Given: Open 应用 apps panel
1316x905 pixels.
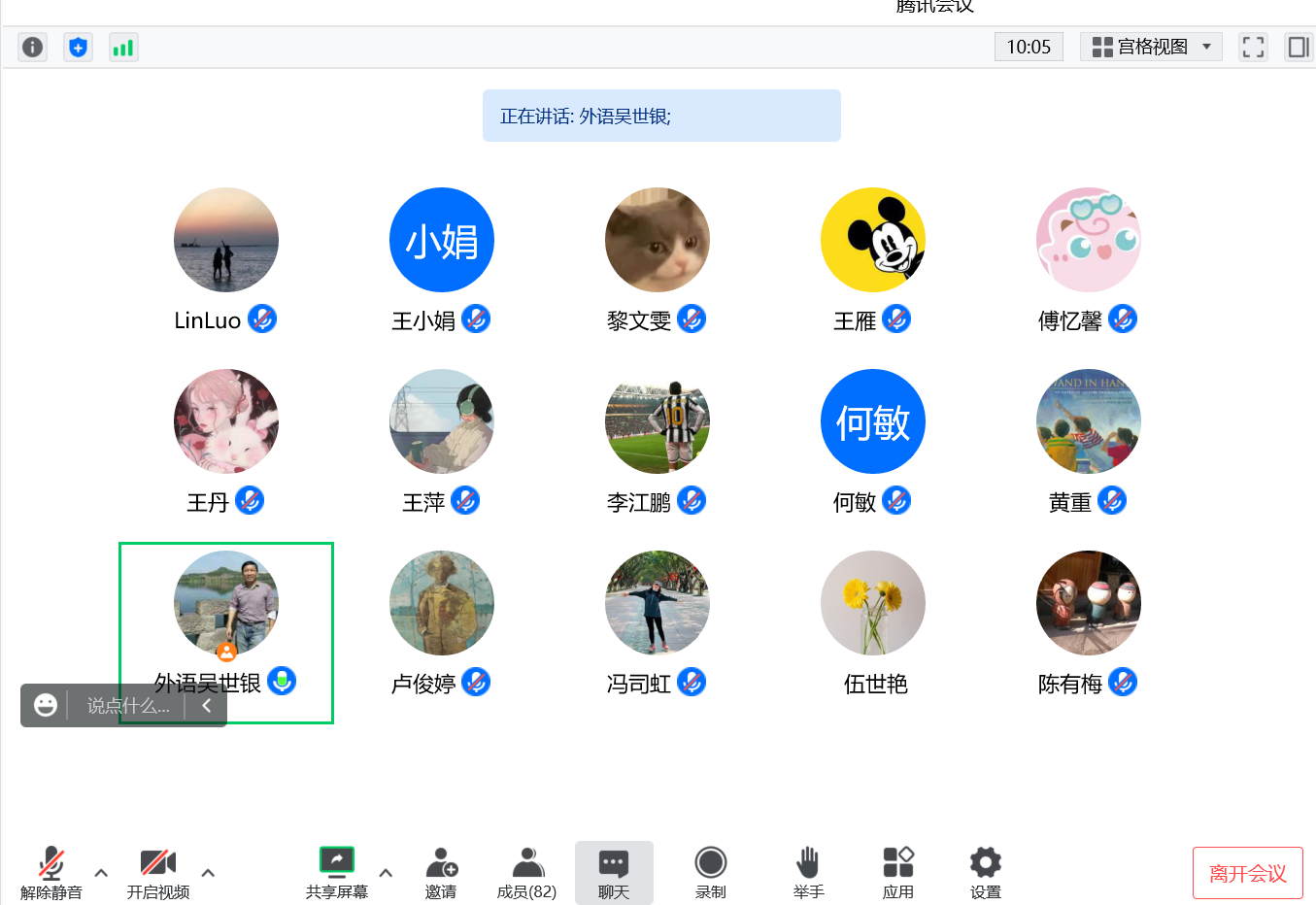Looking at the screenshot, I should pos(897,872).
